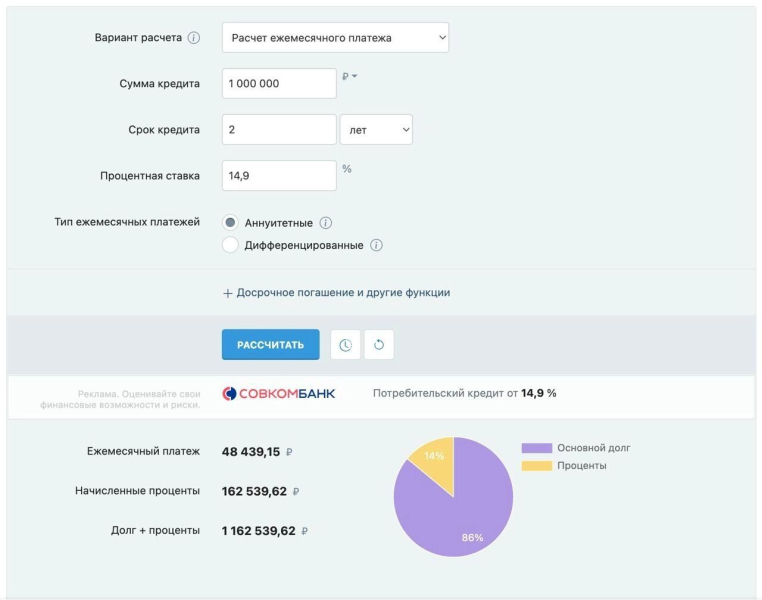Click the Процентная ставка input field

[279, 176]
